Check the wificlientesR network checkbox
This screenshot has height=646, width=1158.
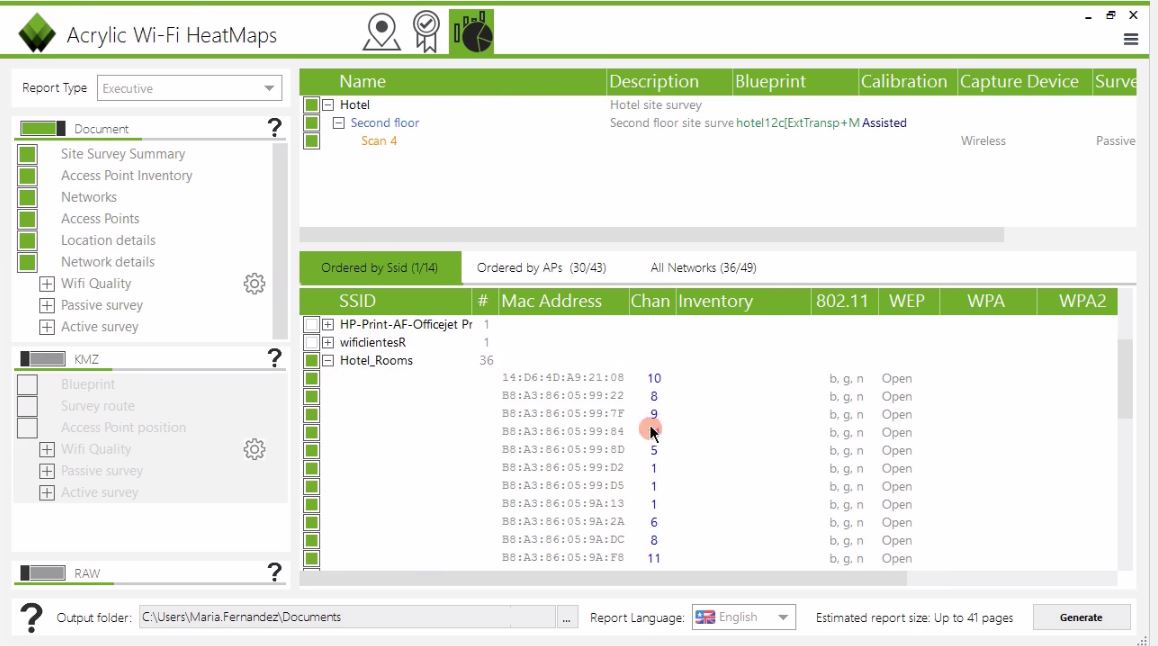pos(312,343)
